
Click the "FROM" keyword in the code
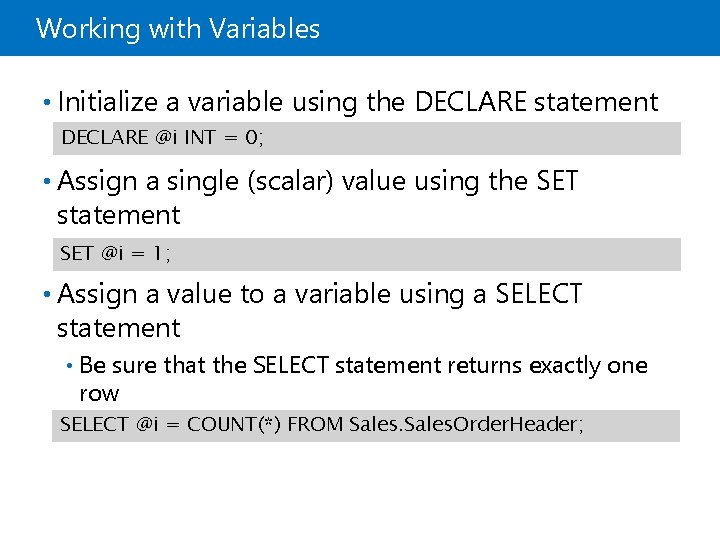pyautogui.click(x=316, y=425)
